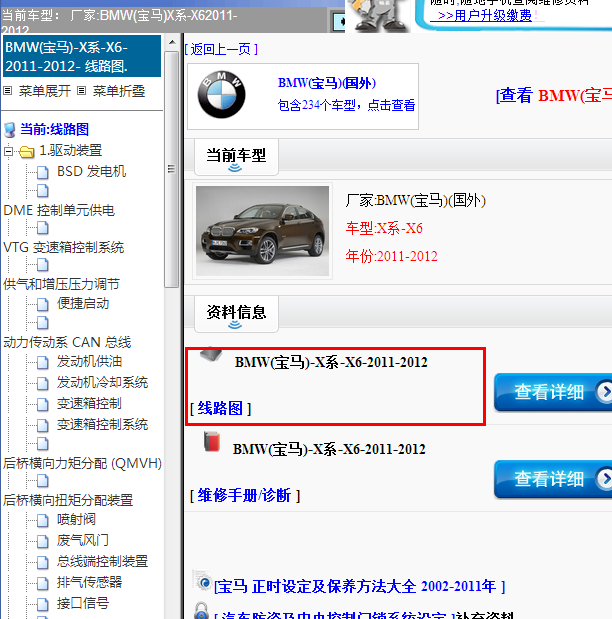Click document icon next to BSD 发电机

(x=43, y=172)
